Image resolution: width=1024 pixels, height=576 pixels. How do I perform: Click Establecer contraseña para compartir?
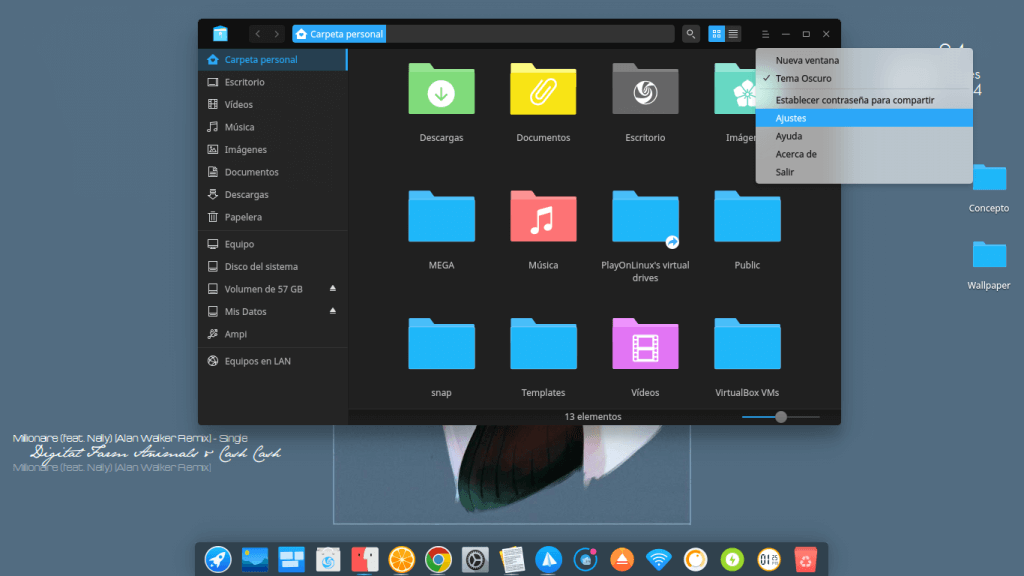(x=854, y=100)
